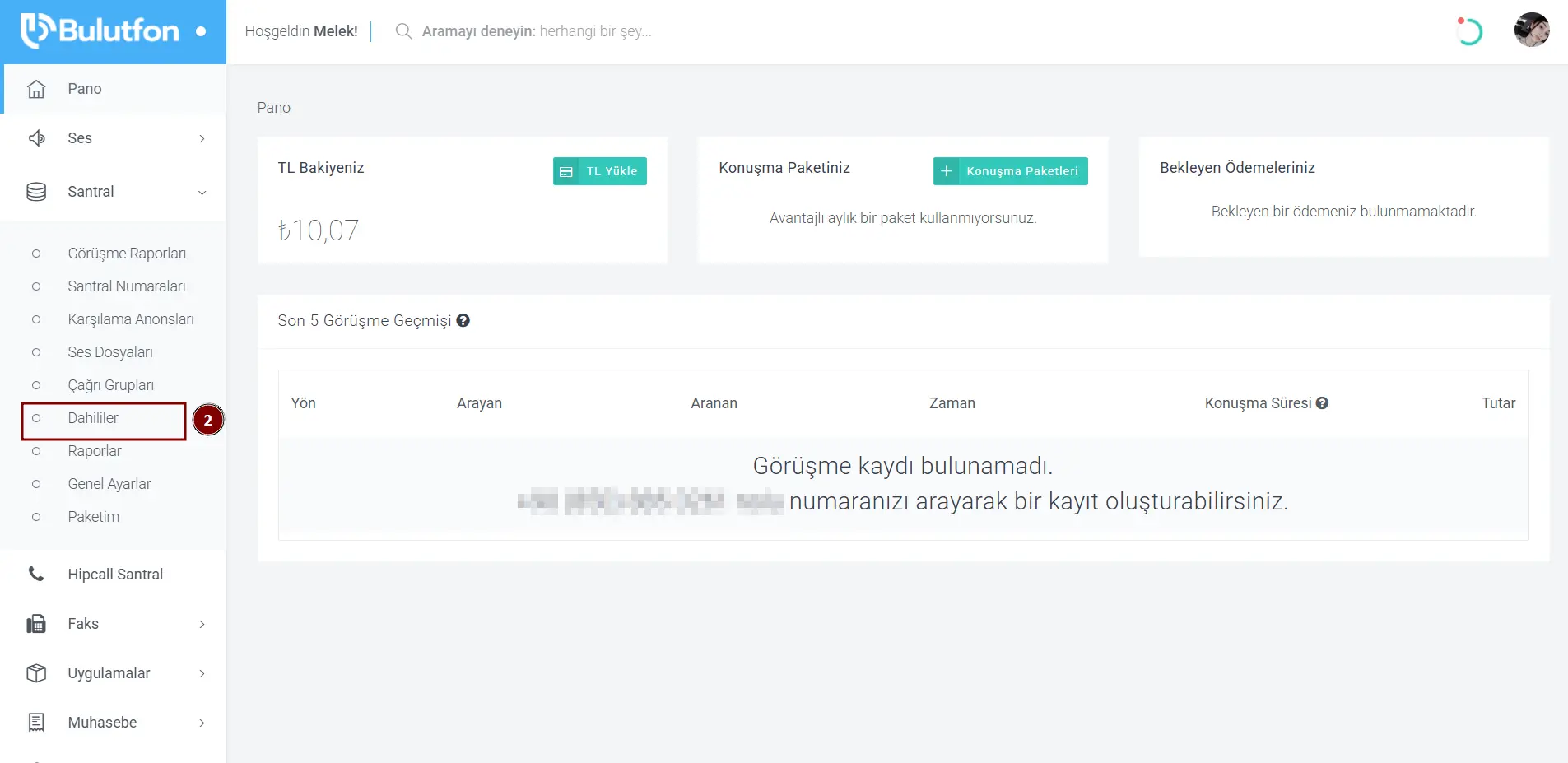Click the TL Yükle button

click(600, 171)
